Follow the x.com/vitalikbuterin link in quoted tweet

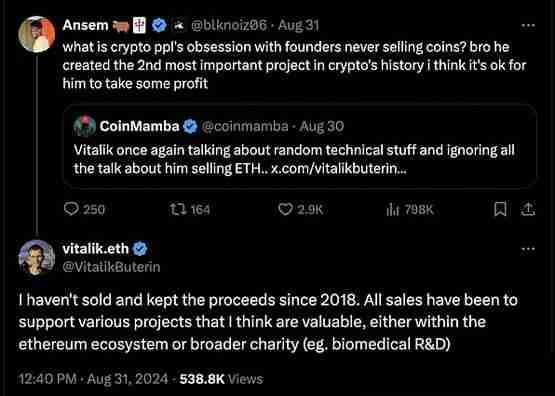pos(338,169)
